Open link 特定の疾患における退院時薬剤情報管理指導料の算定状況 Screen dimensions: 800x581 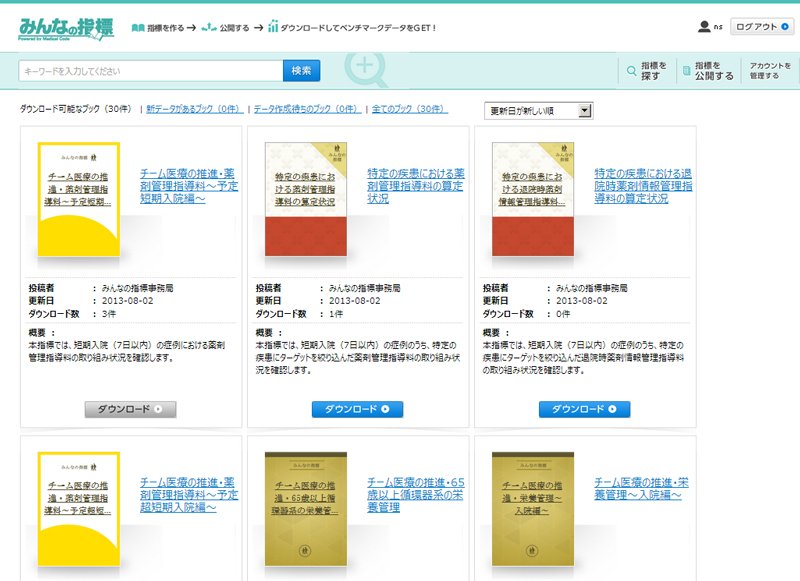tap(643, 186)
